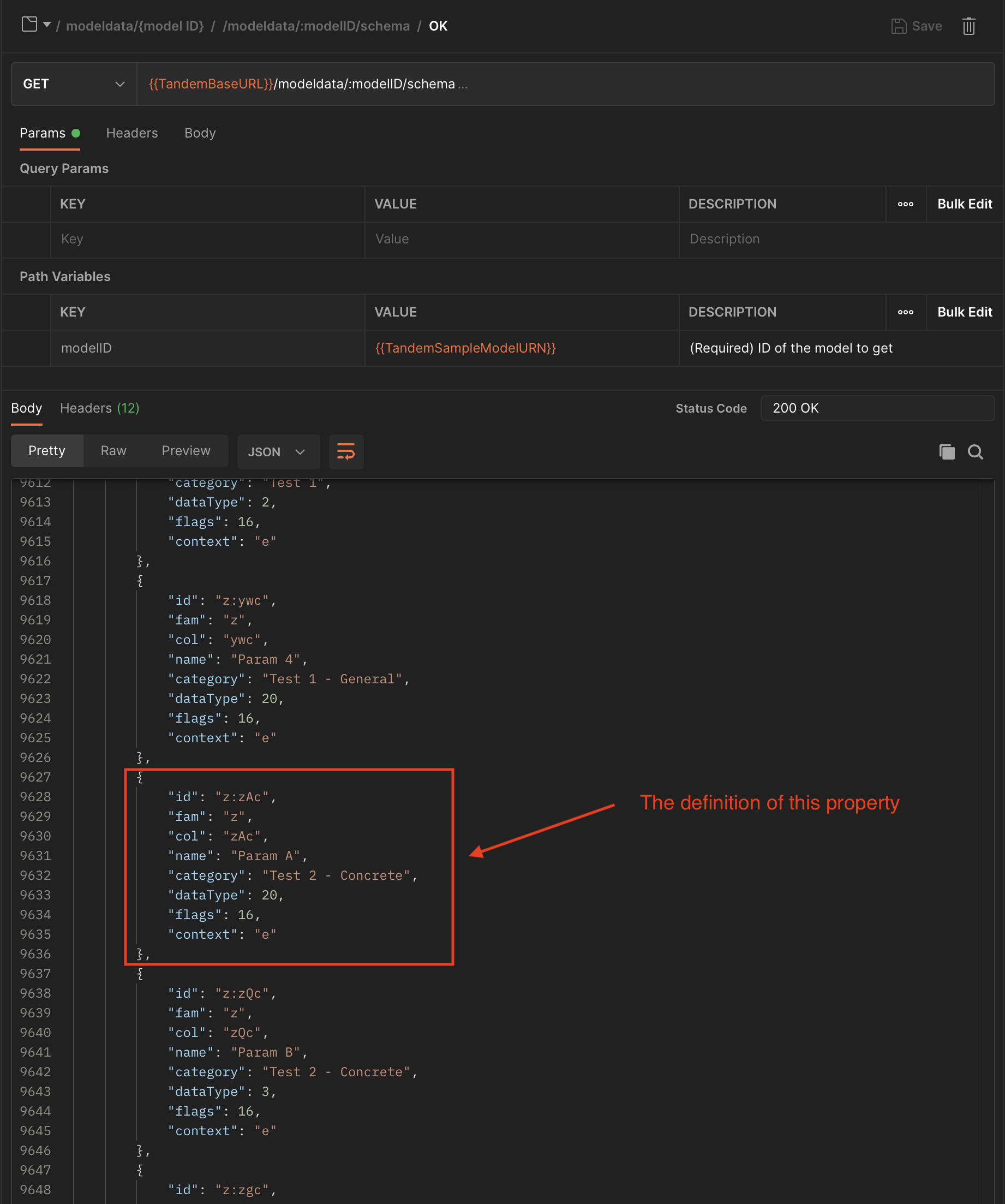Click the "name": "Param B" line

[x=238, y=1053]
